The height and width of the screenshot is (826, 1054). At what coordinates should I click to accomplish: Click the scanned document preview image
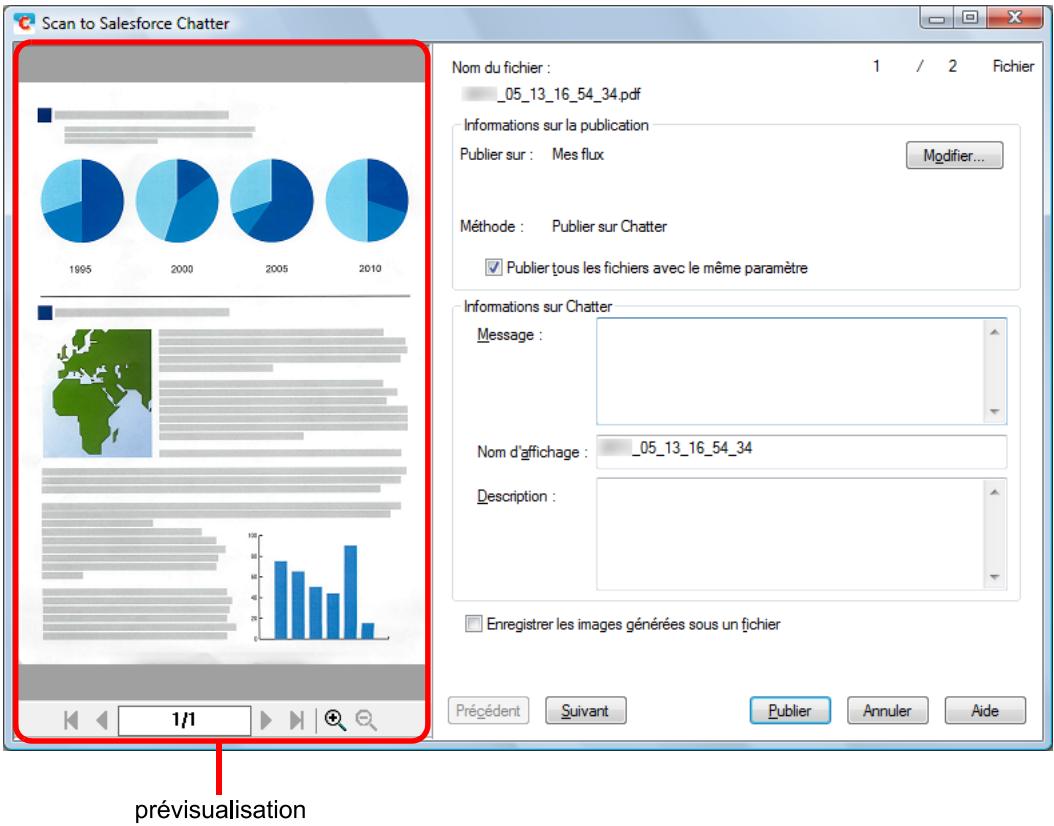point(222,373)
